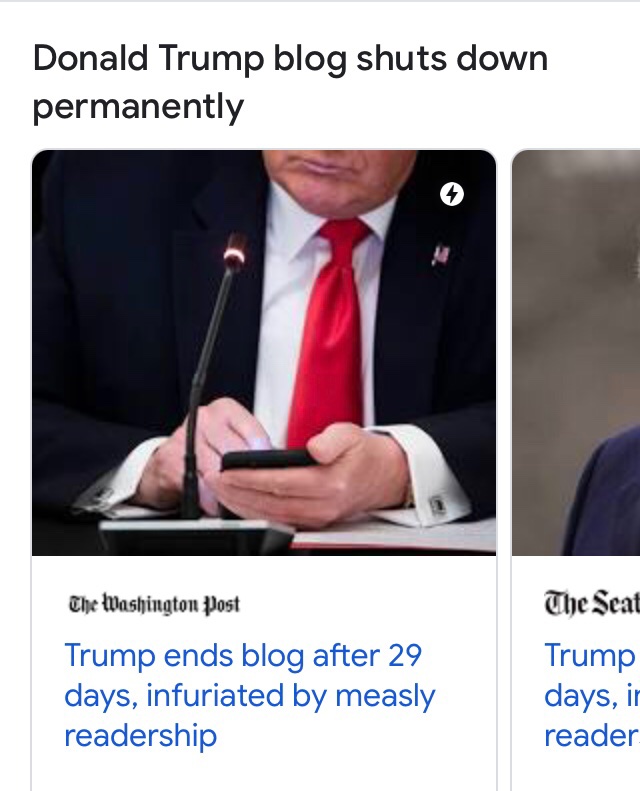Click the microphone tip in the photo
Image resolution: width=640 pixels, height=791 pixels.
tap(235, 253)
